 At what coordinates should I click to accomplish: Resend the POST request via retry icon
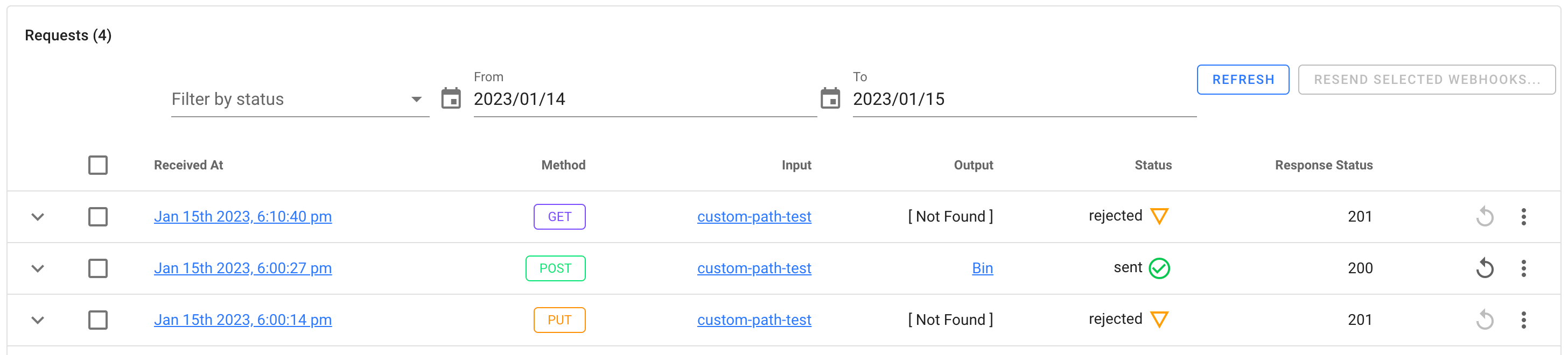click(1484, 268)
